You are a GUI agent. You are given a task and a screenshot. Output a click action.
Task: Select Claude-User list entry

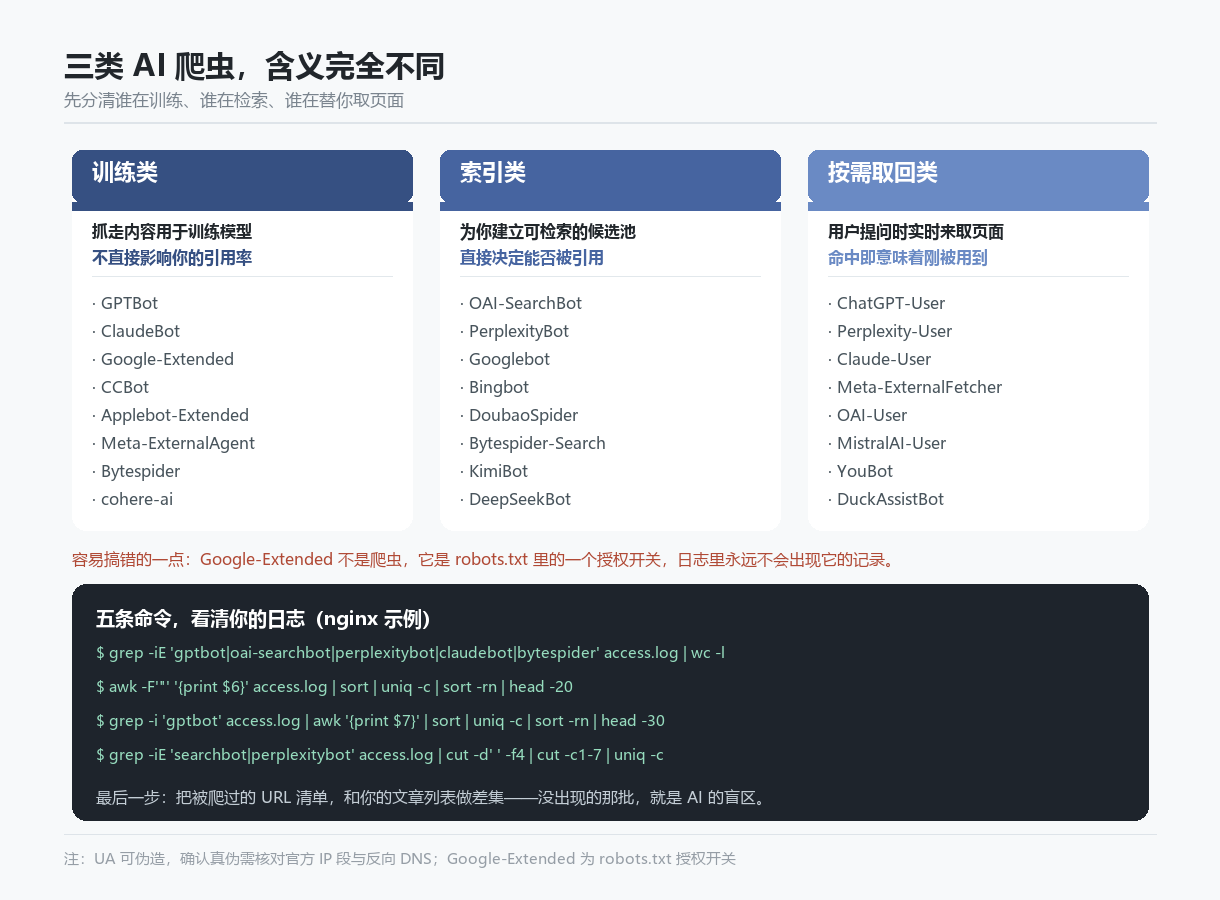click(x=880, y=359)
